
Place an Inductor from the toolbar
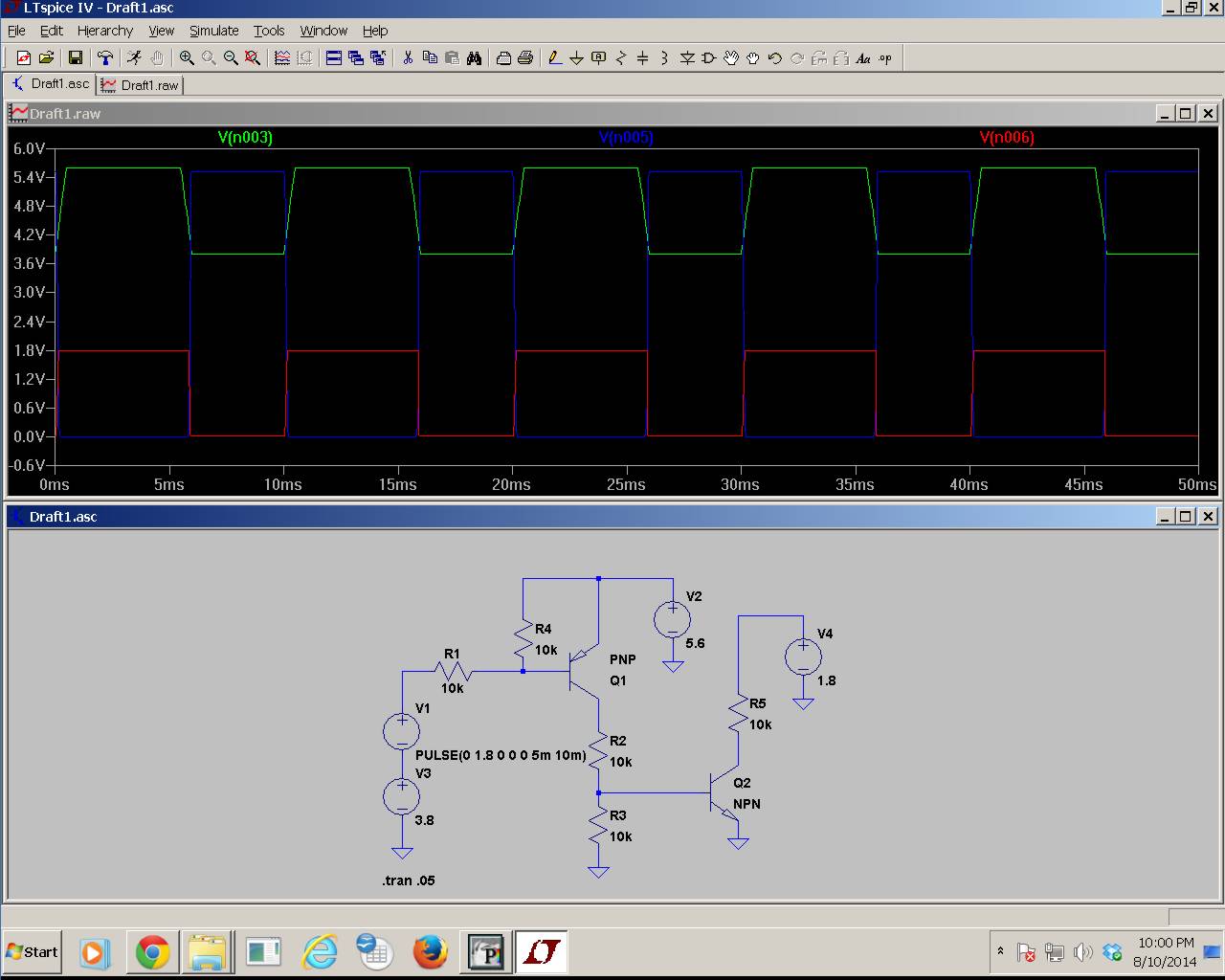[665, 58]
